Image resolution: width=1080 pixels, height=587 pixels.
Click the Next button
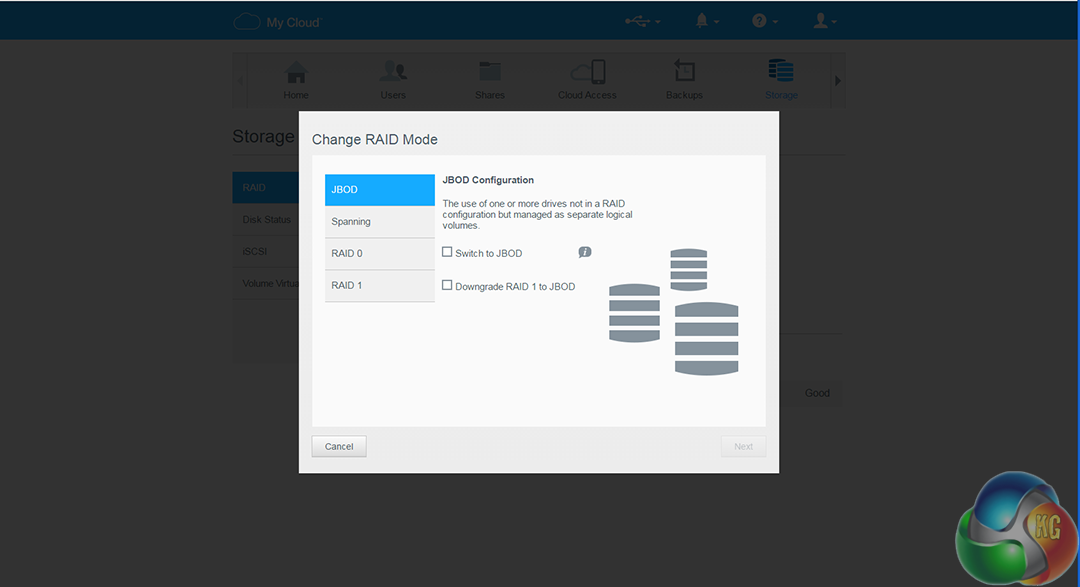click(x=743, y=446)
